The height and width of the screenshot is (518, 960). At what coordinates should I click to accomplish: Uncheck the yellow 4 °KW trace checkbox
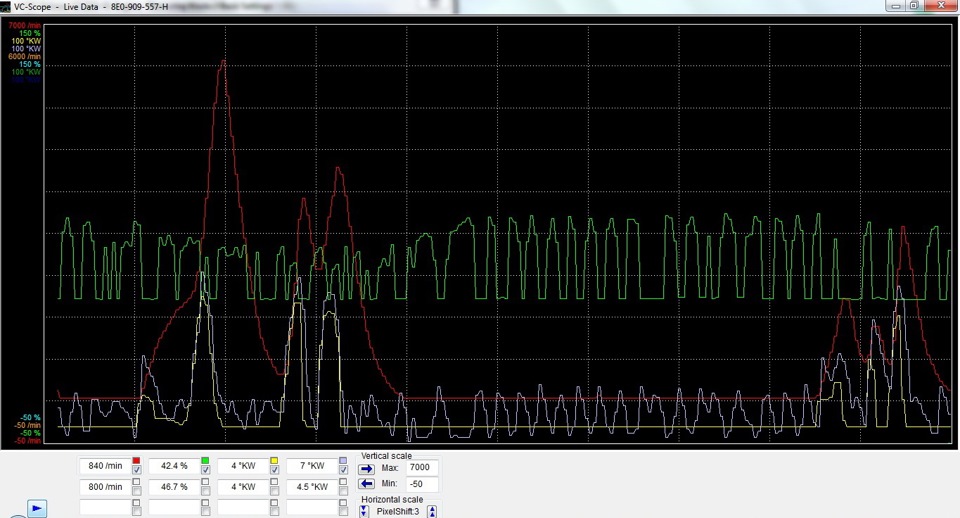274,470
